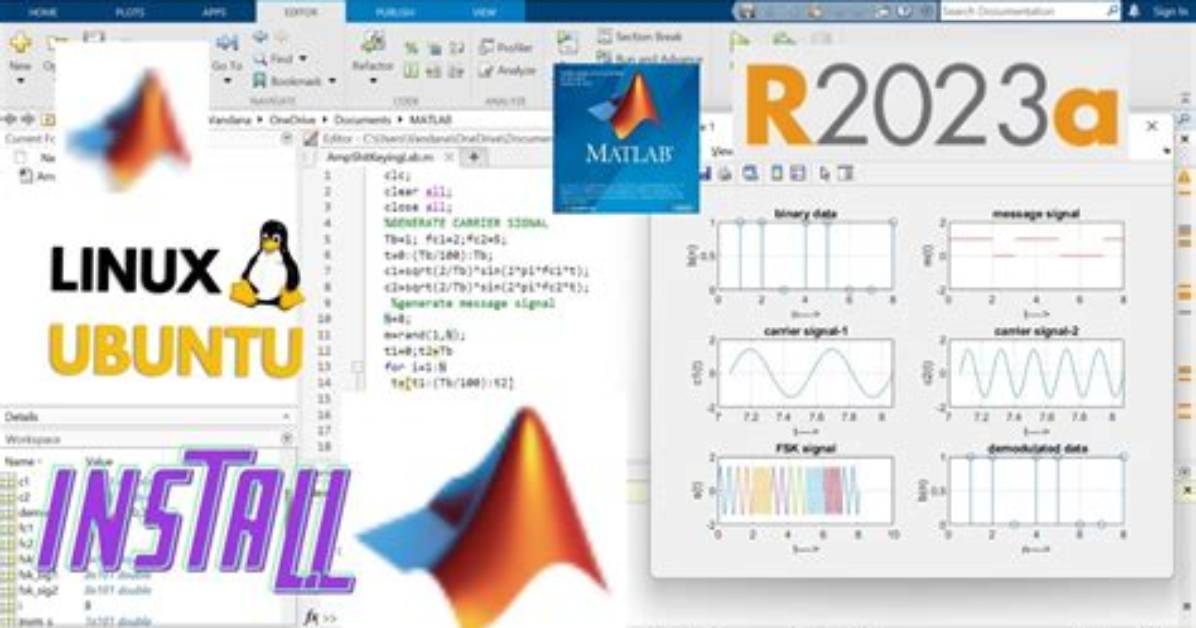This screenshot has width=1196, height=628.
Task: Switch to the PLOTS ribbon tab
Action: click(x=130, y=11)
